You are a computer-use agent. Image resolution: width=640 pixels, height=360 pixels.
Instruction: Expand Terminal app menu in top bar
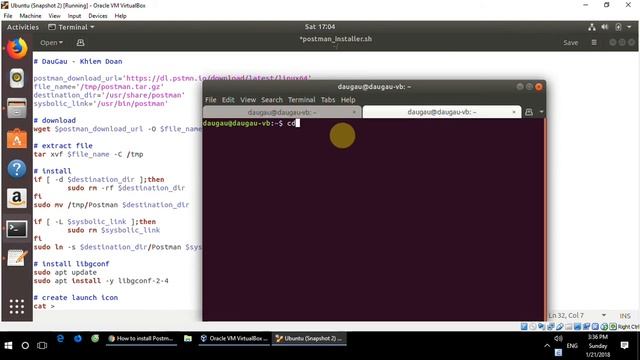[71, 27]
